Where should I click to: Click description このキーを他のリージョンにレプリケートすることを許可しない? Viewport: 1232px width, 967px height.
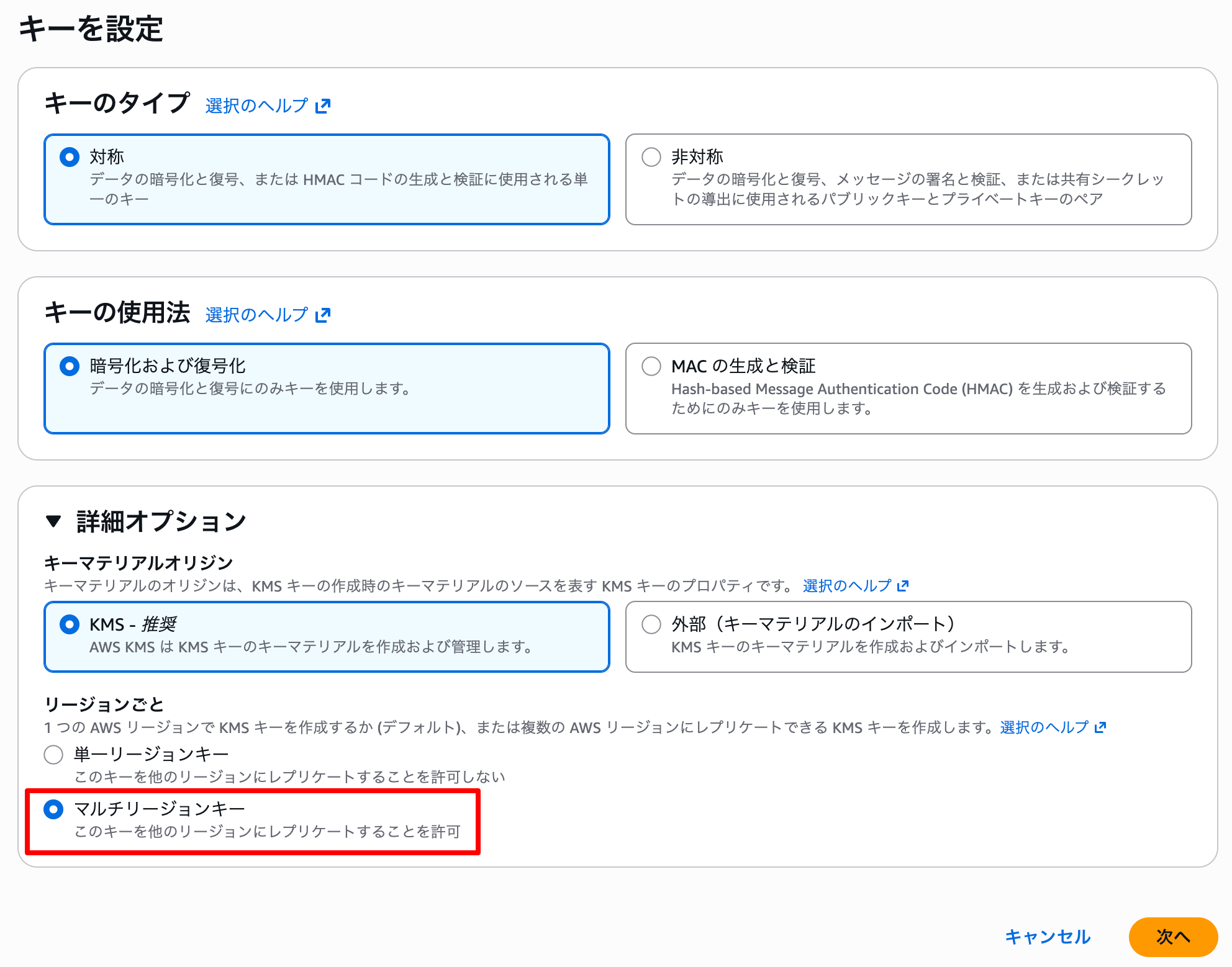click(290, 777)
